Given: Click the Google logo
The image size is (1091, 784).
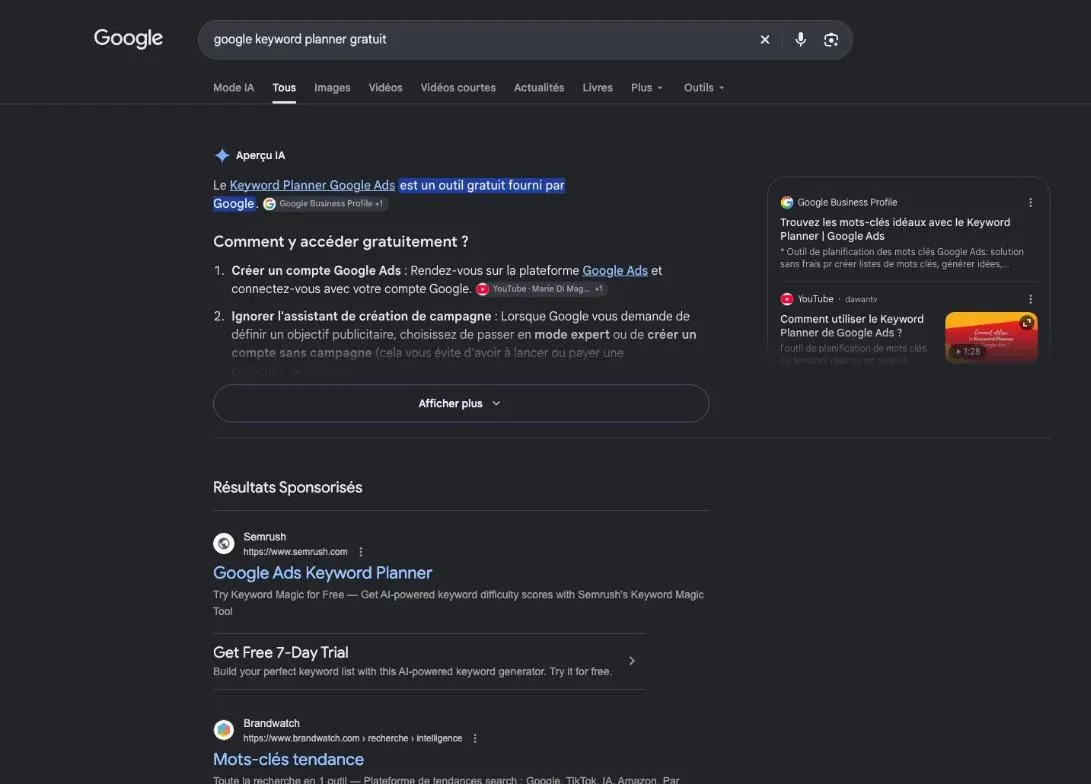Looking at the screenshot, I should [128, 38].
